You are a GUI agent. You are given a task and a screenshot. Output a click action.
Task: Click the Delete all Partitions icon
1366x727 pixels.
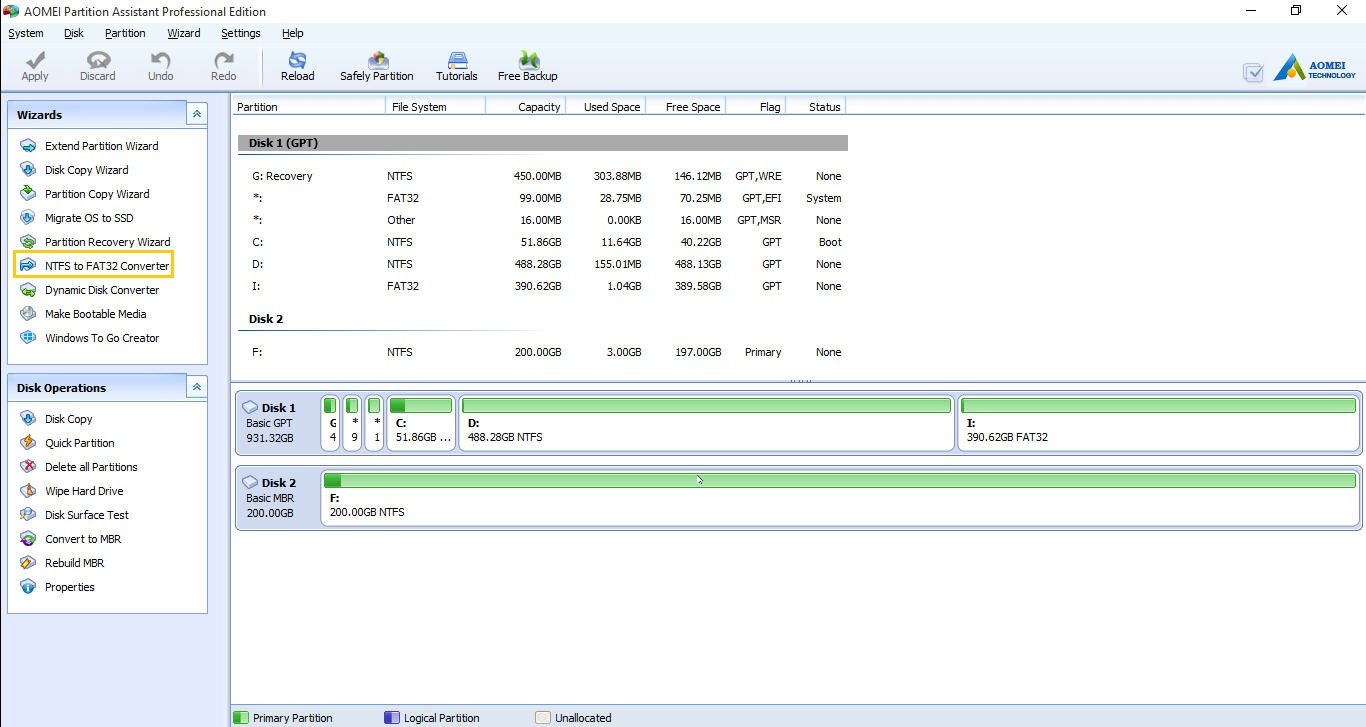coord(28,467)
